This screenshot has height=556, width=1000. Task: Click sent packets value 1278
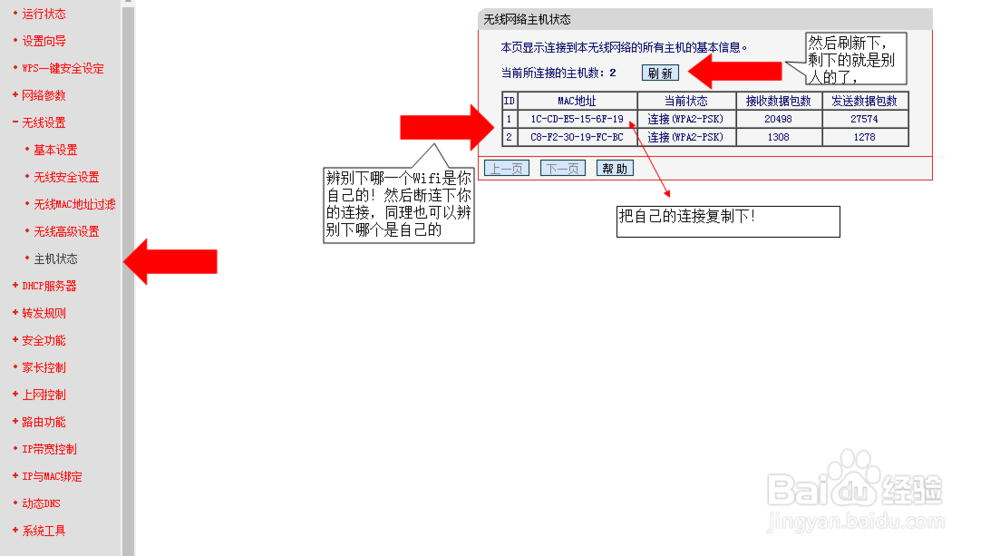tap(864, 137)
